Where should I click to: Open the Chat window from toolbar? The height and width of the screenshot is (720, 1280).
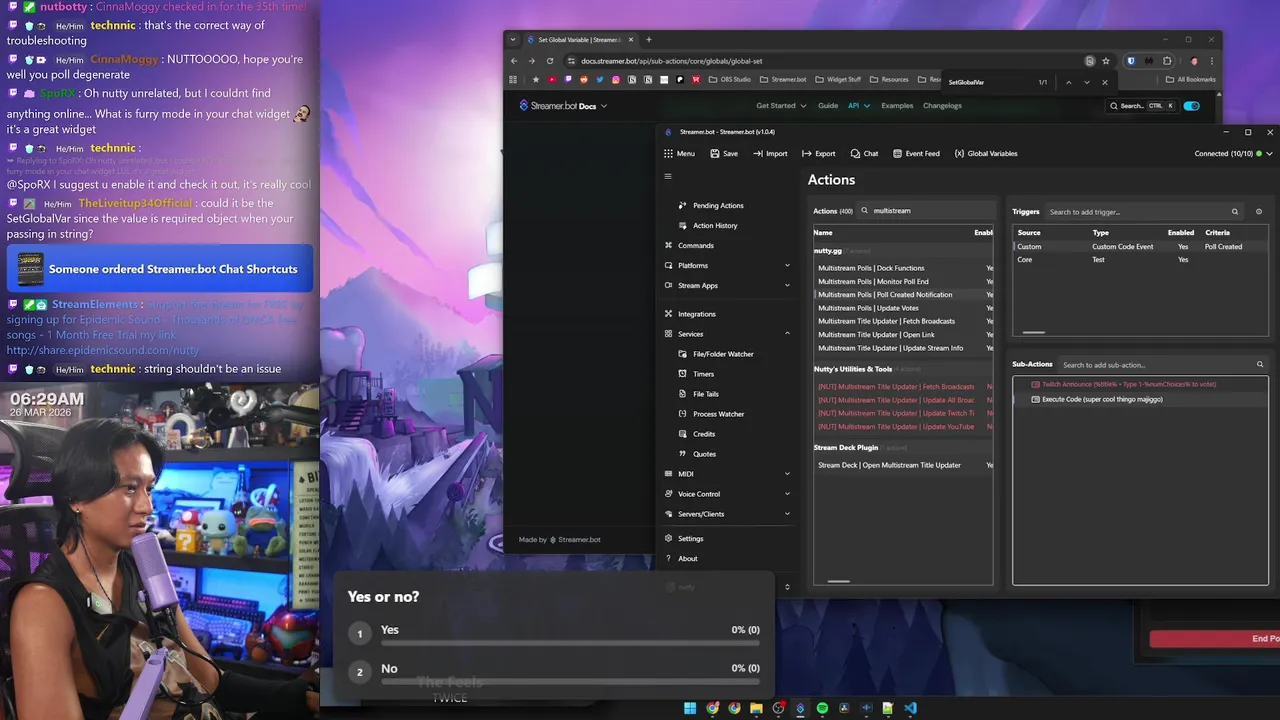click(x=864, y=153)
